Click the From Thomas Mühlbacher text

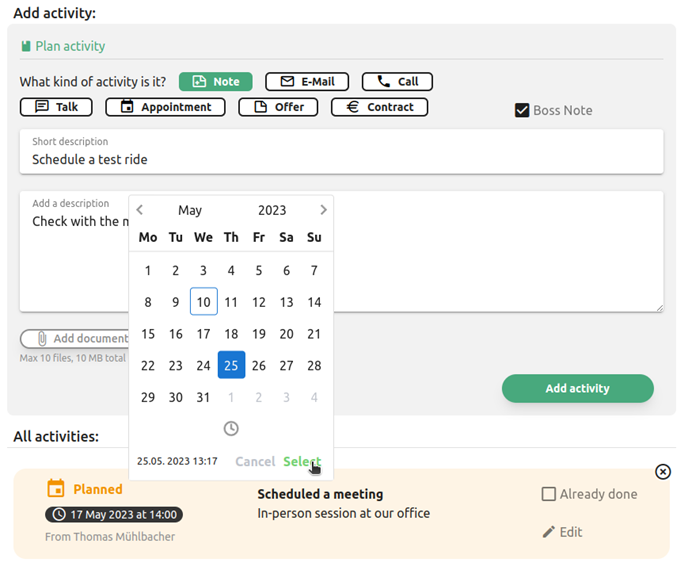coord(110,536)
